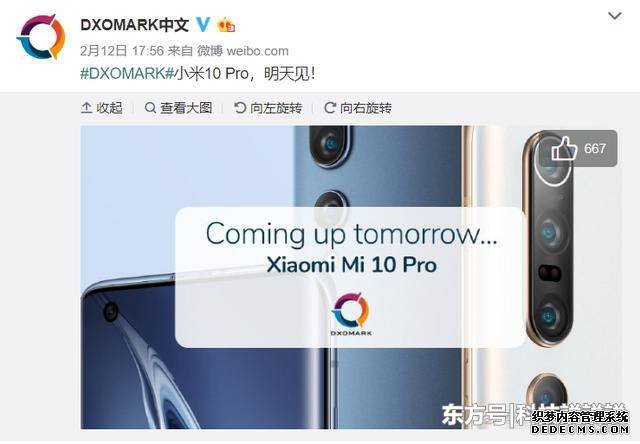The width and height of the screenshot is (640, 444).
Task: Open the #DXOMARK# hashtag topic
Action: [x=128, y=73]
